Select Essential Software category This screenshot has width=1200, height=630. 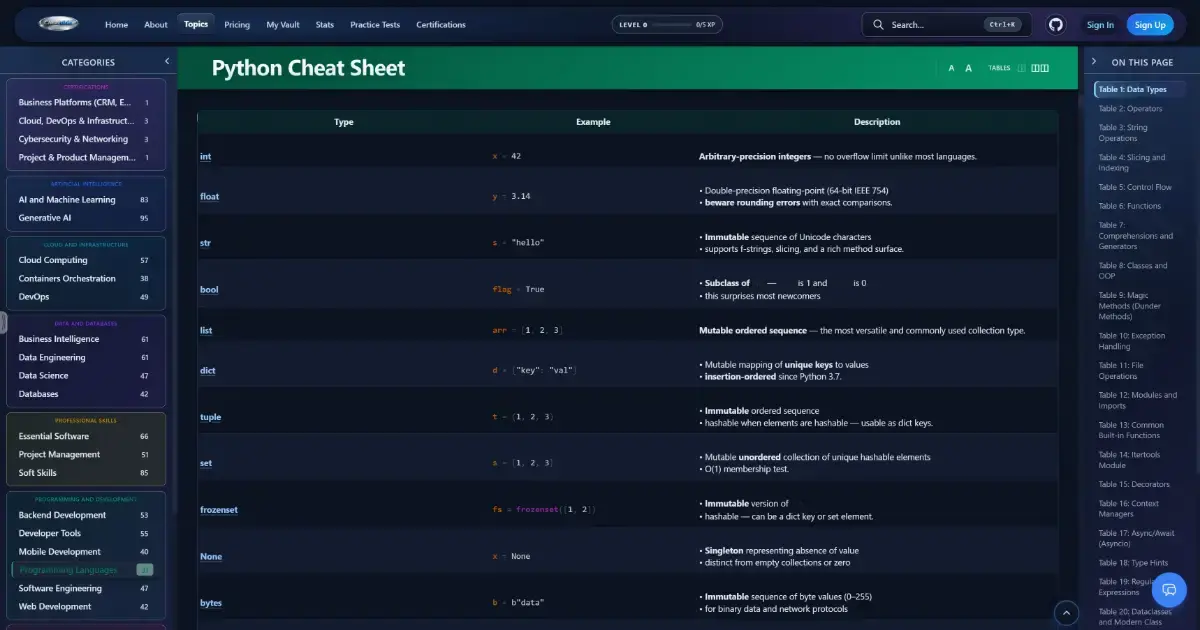tap(86, 436)
